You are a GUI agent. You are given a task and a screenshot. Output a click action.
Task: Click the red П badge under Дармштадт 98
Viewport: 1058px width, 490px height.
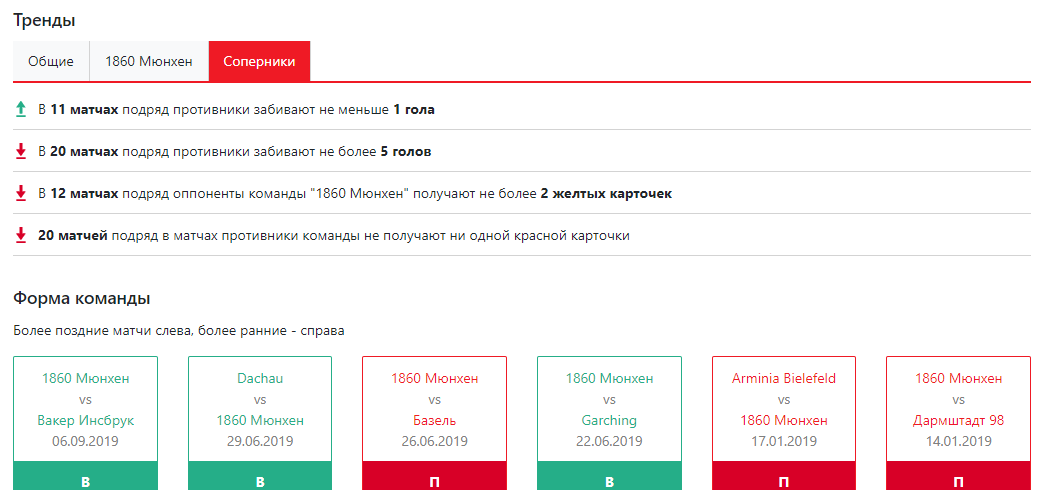958,480
